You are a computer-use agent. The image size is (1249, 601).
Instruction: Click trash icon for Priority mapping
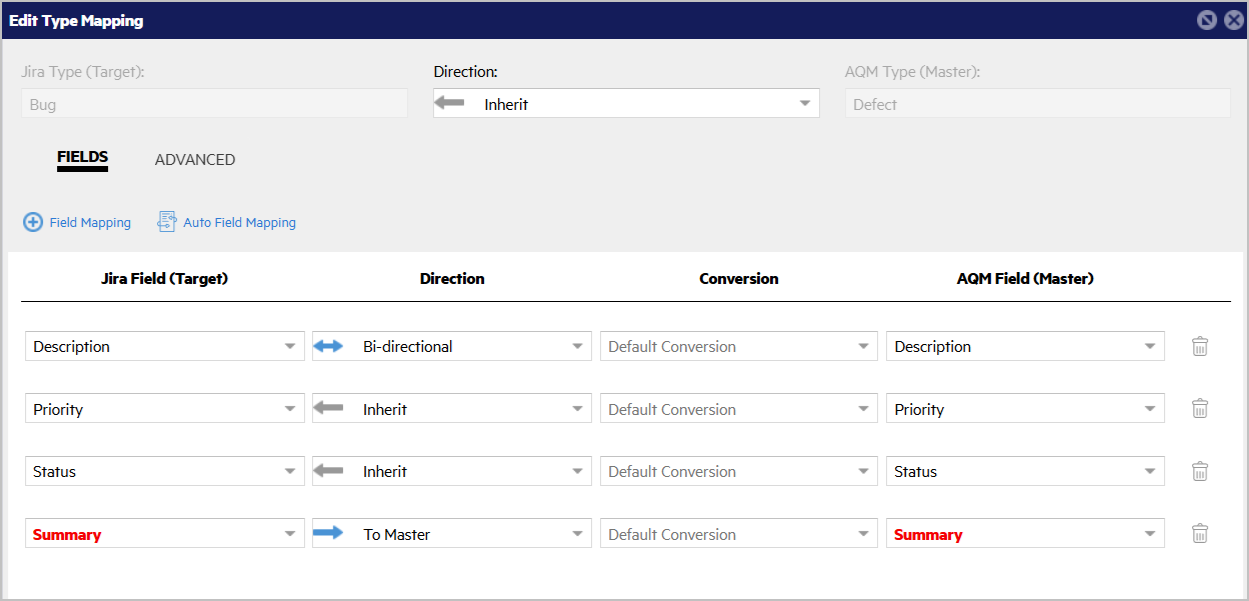(1200, 409)
